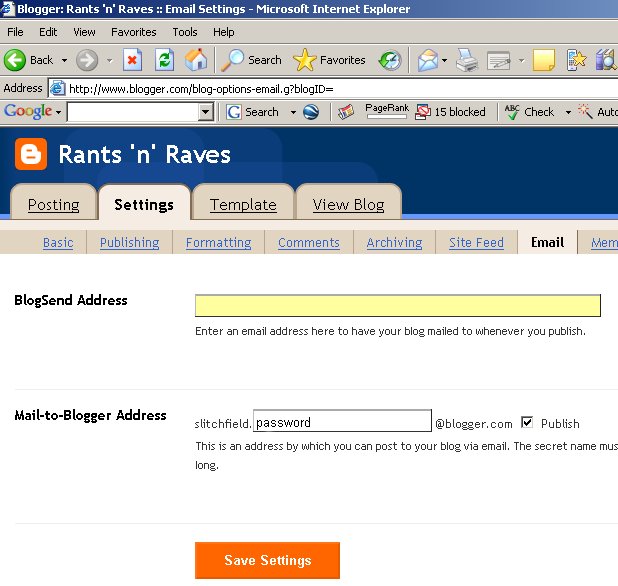618x586 pixels.
Task: Open the Formatting settings link
Action: pos(219,242)
